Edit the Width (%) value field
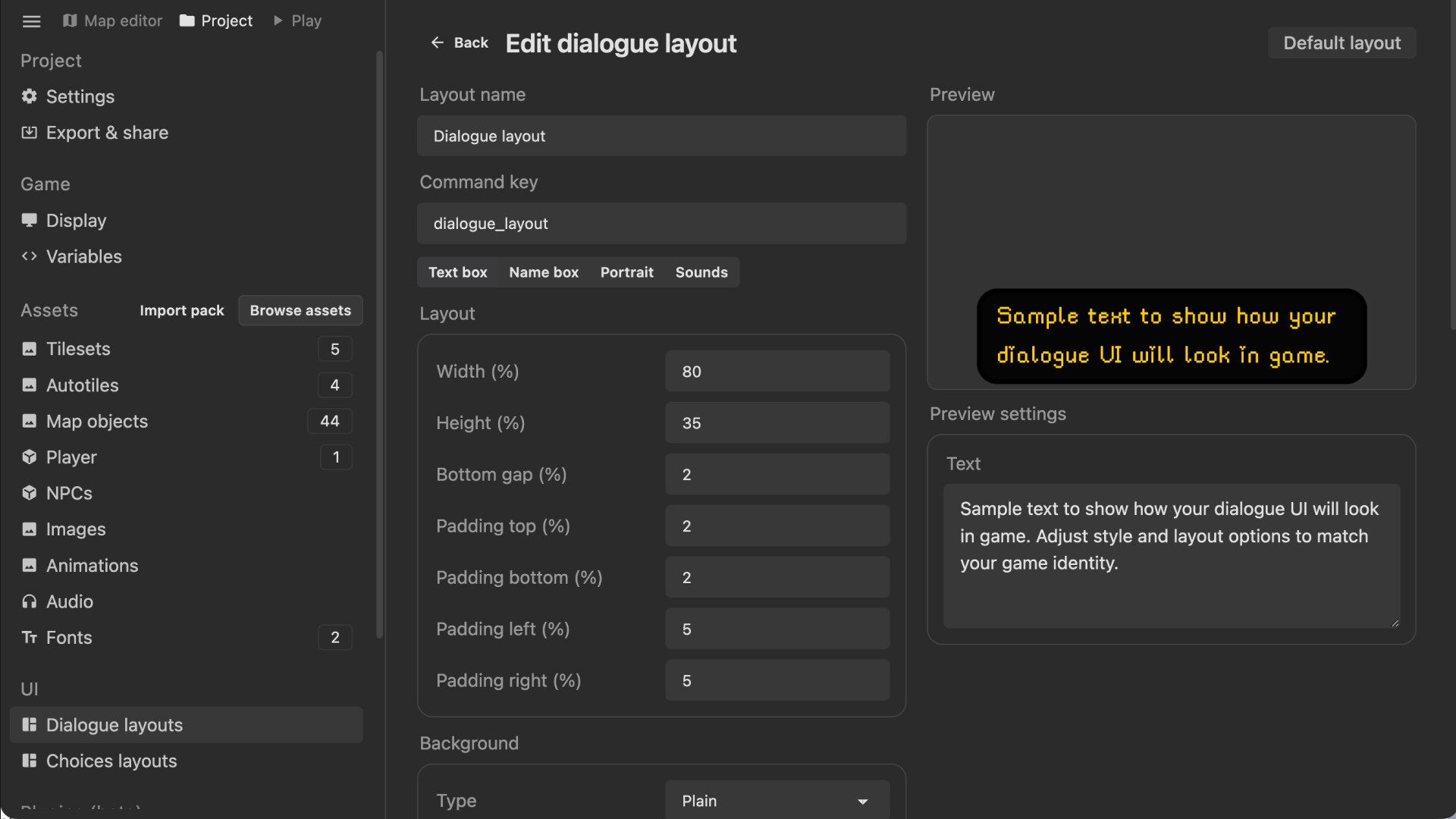 coord(777,372)
